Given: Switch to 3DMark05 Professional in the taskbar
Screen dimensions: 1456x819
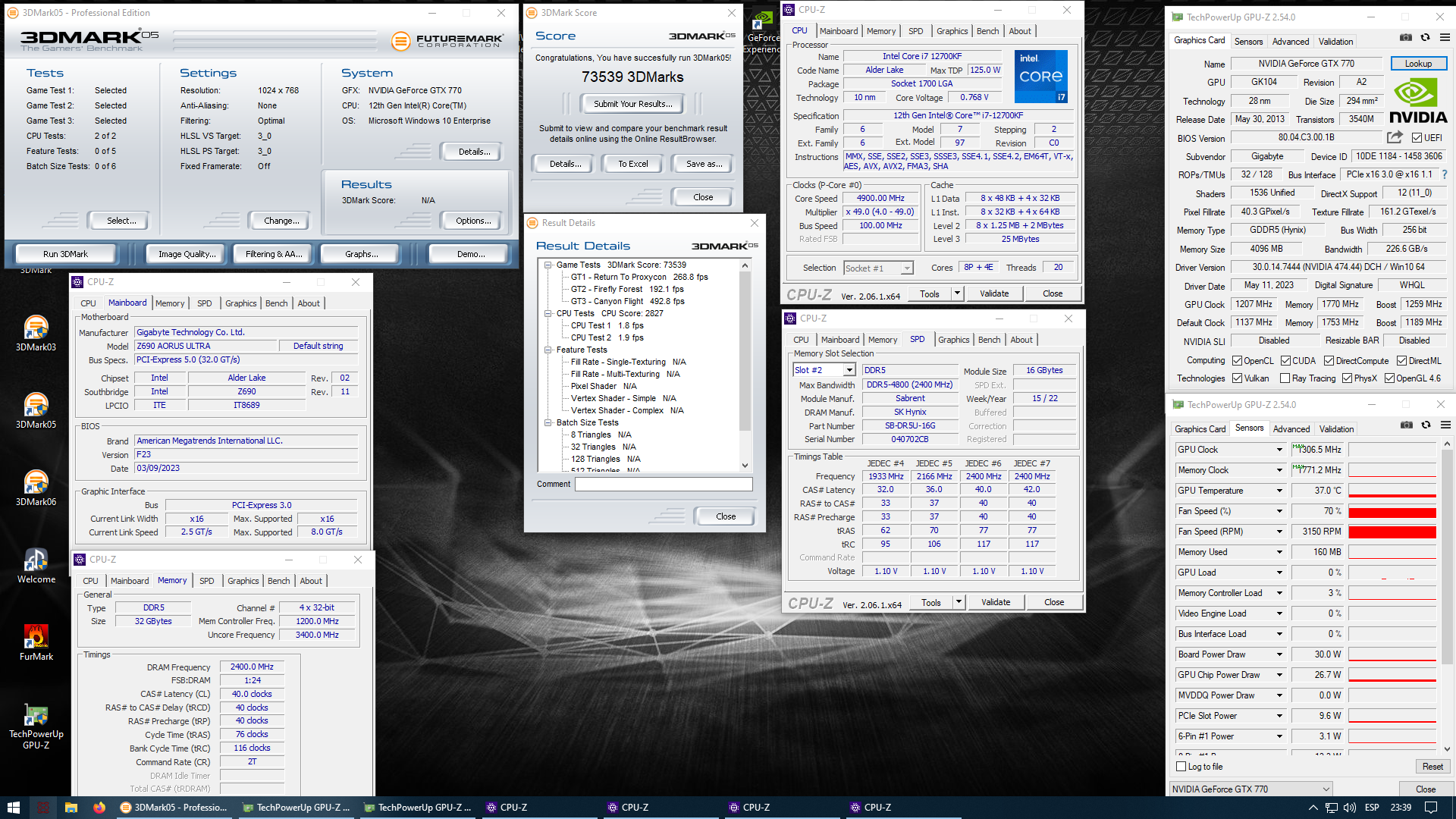Looking at the screenshot, I should click(174, 808).
